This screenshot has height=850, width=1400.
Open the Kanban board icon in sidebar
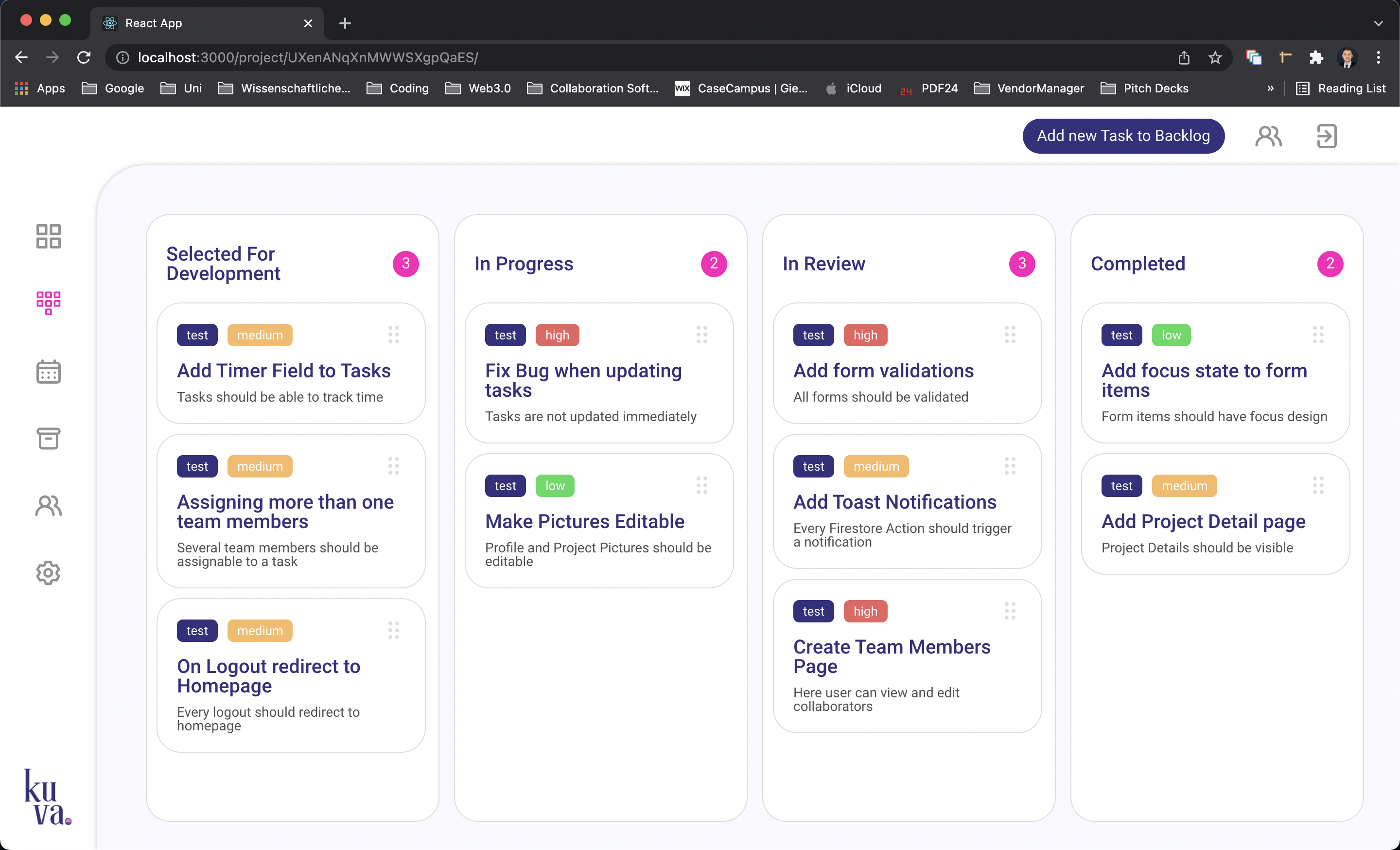click(47, 301)
